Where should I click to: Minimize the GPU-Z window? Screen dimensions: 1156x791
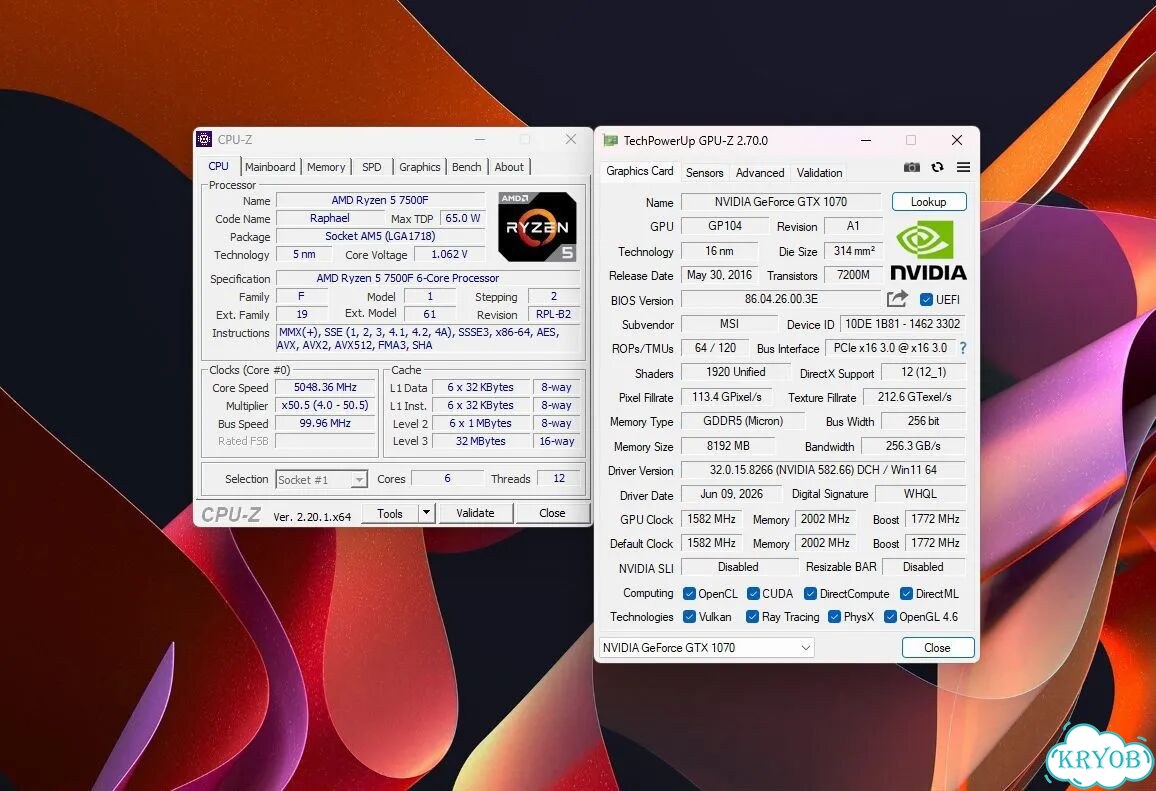(866, 140)
